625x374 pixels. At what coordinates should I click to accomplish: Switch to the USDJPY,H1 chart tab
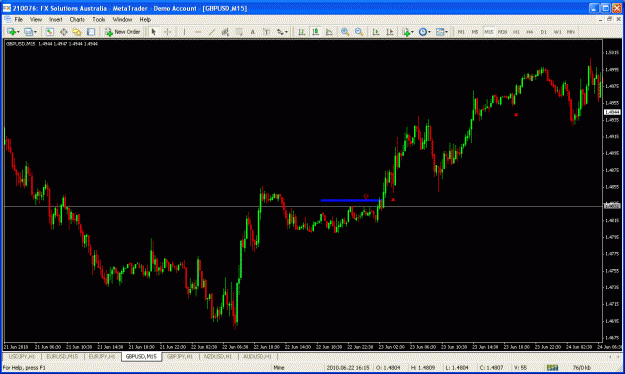point(22,356)
